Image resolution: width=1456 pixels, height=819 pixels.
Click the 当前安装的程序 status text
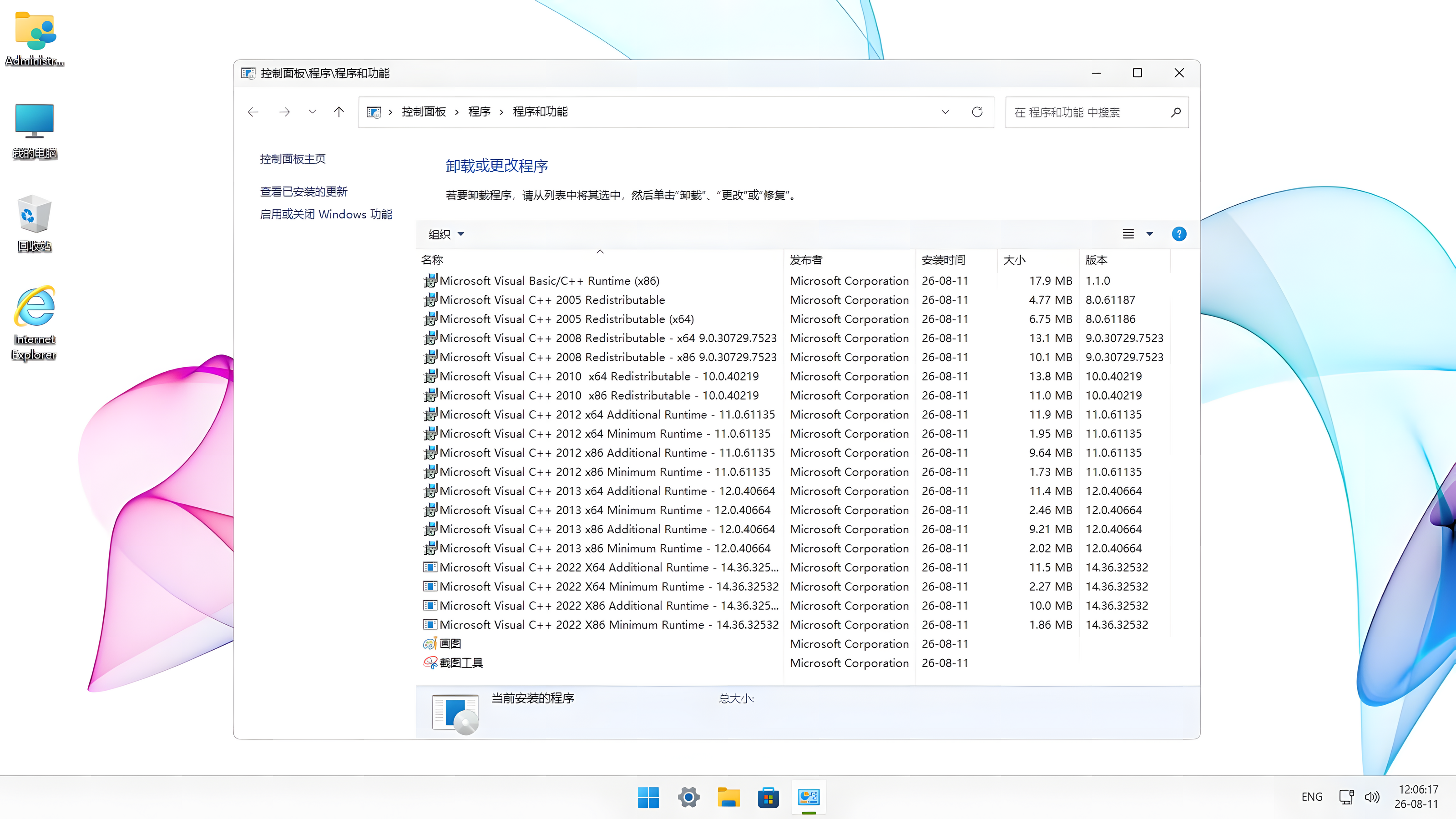coord(532,698)
